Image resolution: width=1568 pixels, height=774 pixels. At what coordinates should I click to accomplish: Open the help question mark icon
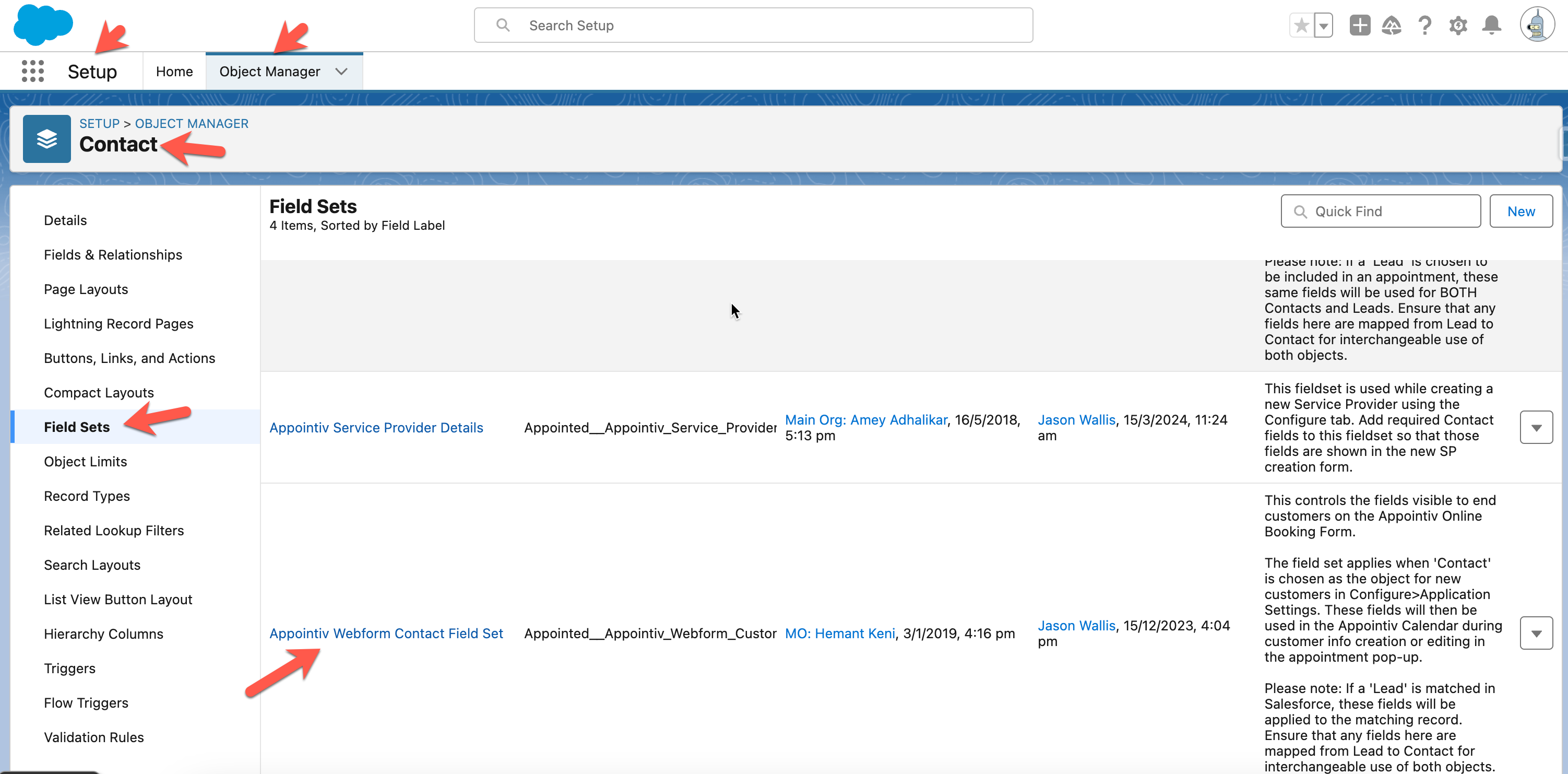pyautogui.click(x=1424, y=26)
